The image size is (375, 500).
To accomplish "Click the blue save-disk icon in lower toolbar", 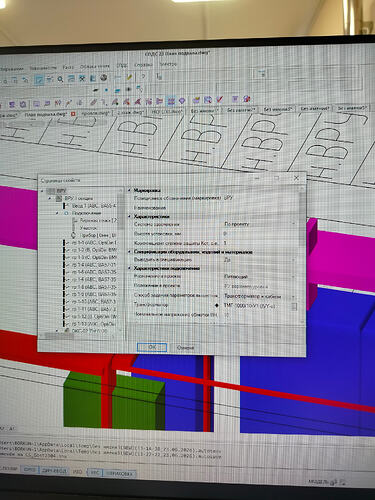I will pos(208,99).
